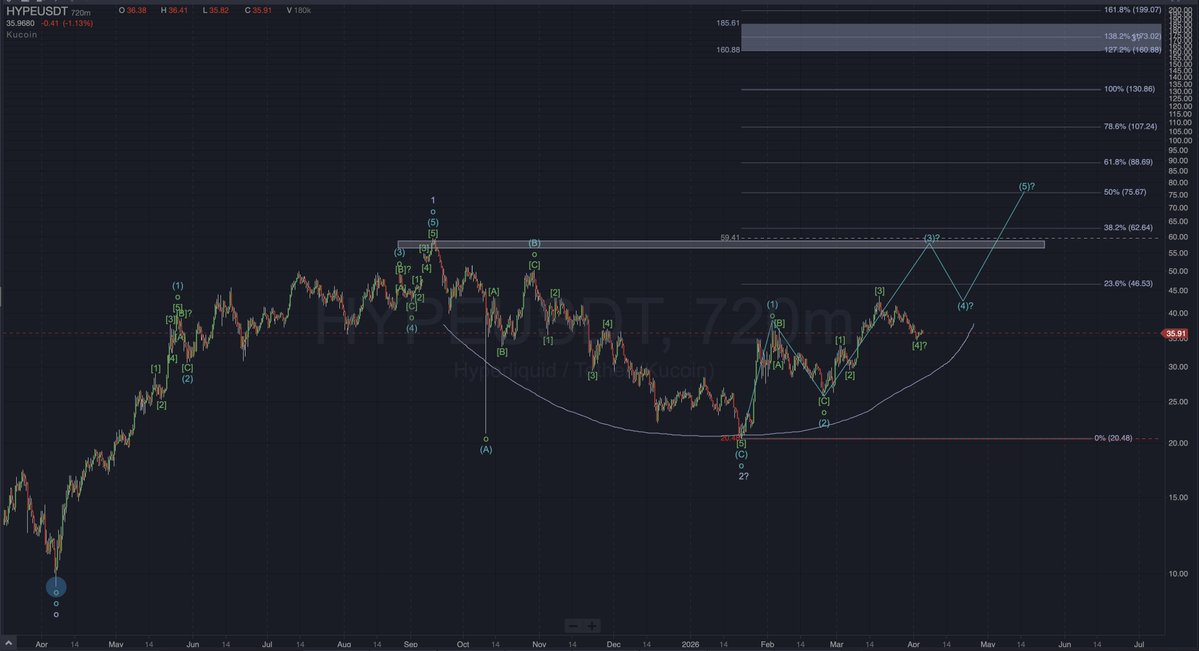Click the -0.41 (-1.13%) price change text

click(67, 24)
